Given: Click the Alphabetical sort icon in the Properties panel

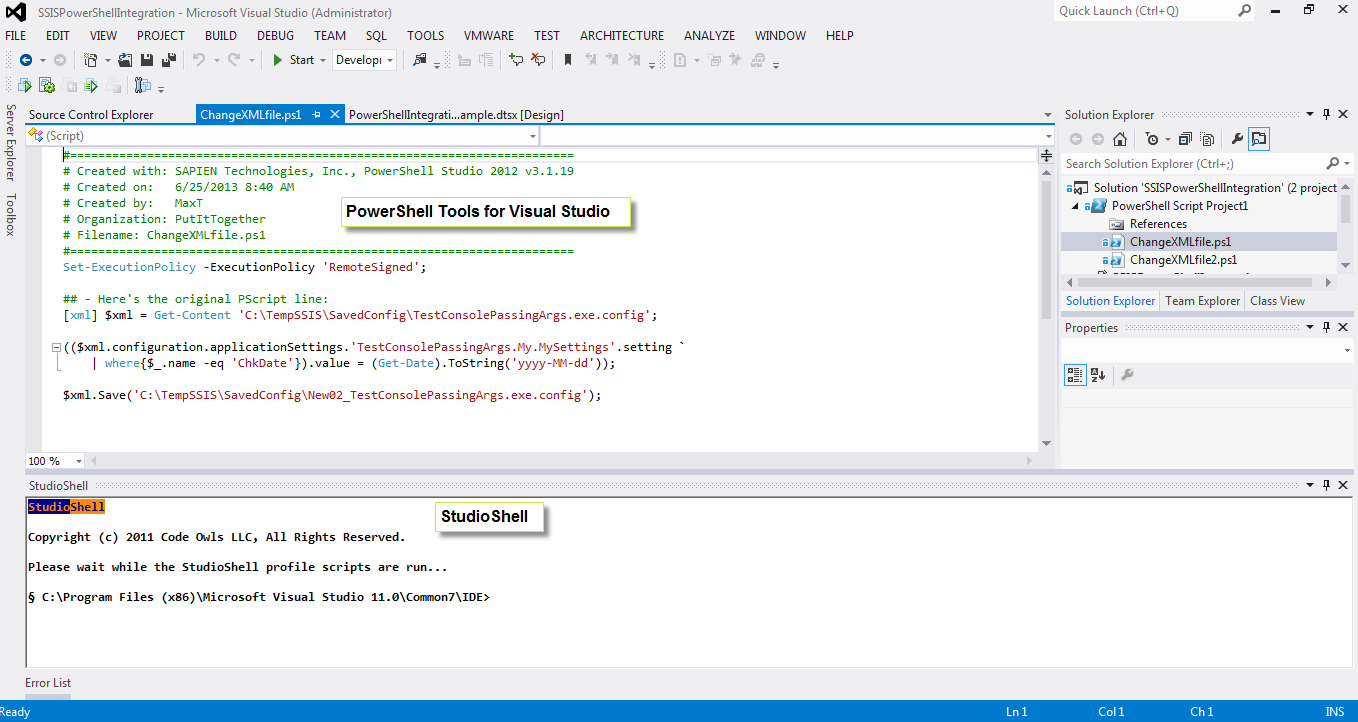Looking at the screenshot, I should point(1098,375).
